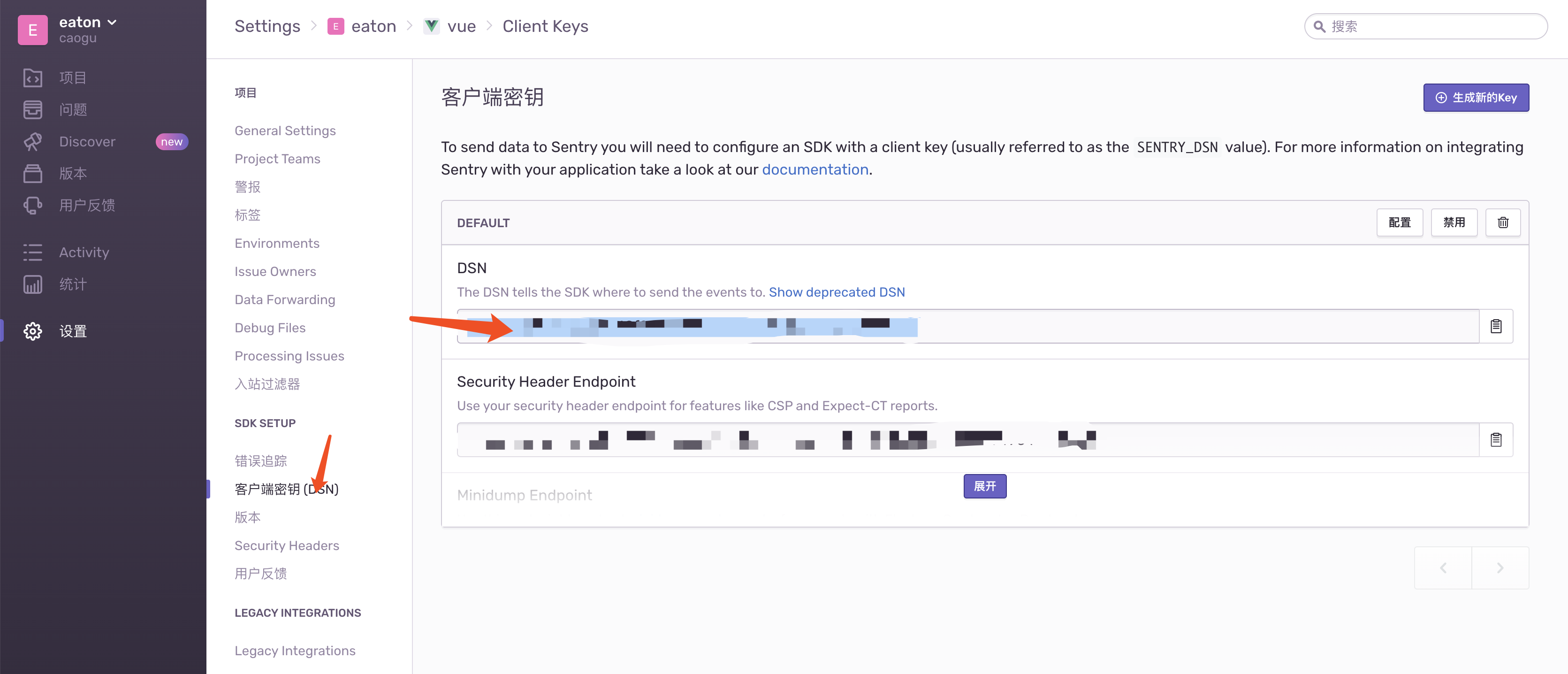Open the 项目 projects sidebar icon
This screenshot has height=674, width=1568.
[33, 78]
